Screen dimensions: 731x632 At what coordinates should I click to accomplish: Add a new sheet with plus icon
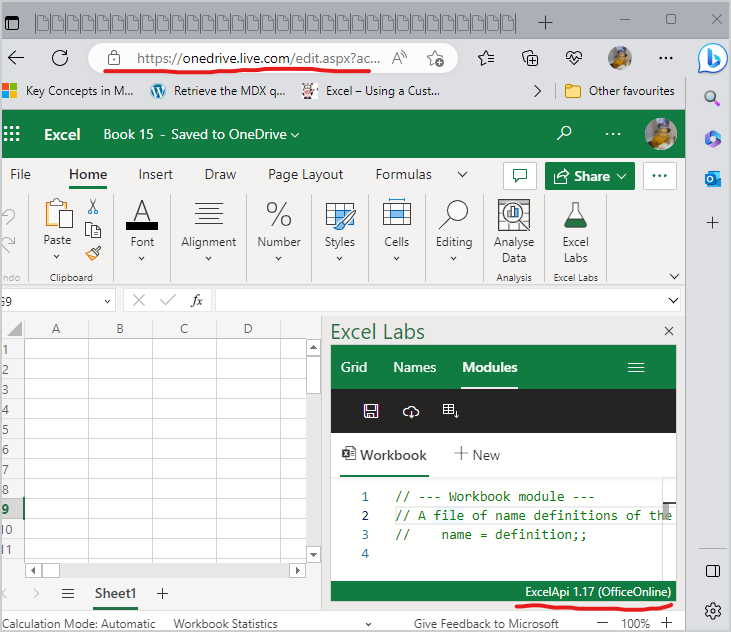tap(162, 593)
